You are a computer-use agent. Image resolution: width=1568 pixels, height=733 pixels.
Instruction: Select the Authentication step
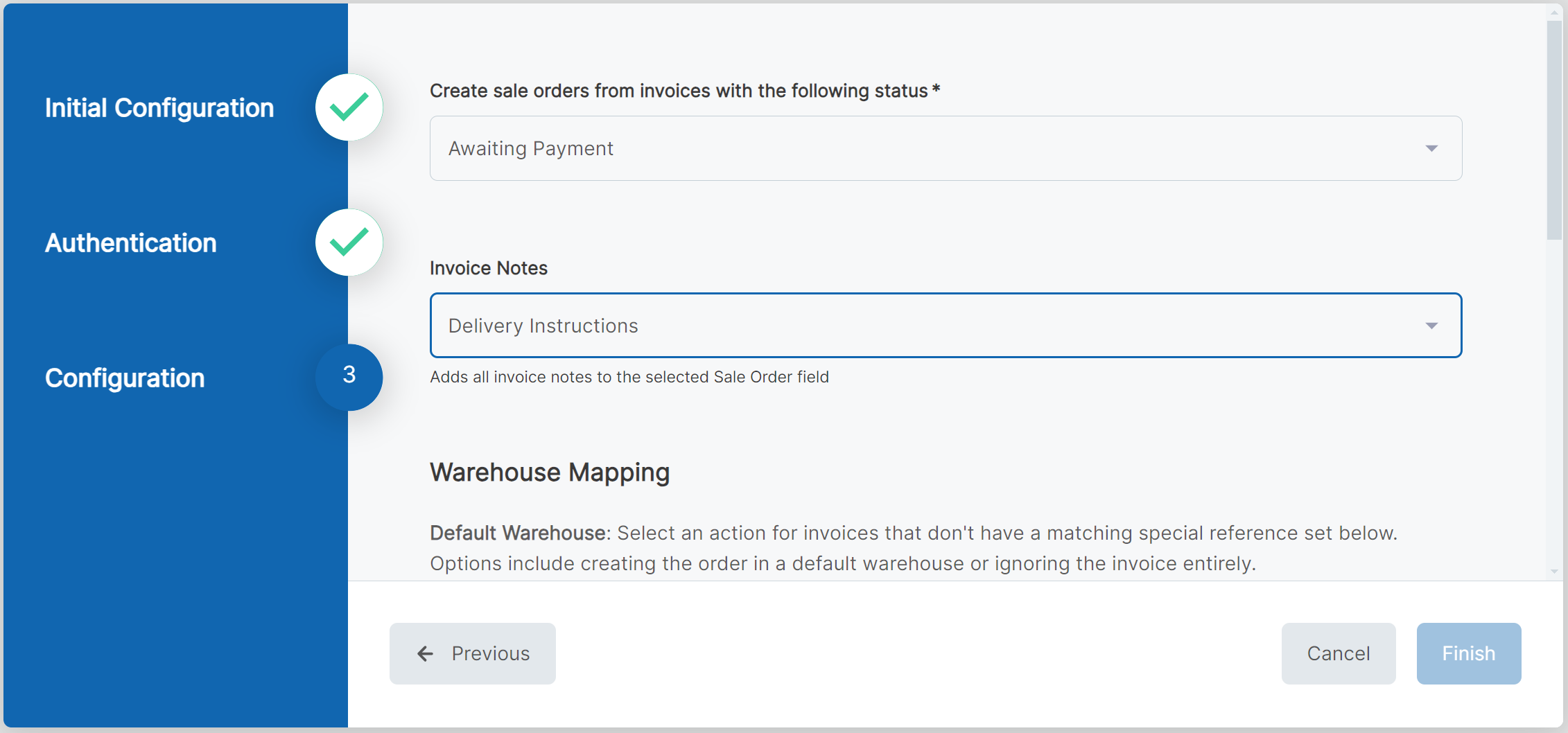[x=130, y=242]
